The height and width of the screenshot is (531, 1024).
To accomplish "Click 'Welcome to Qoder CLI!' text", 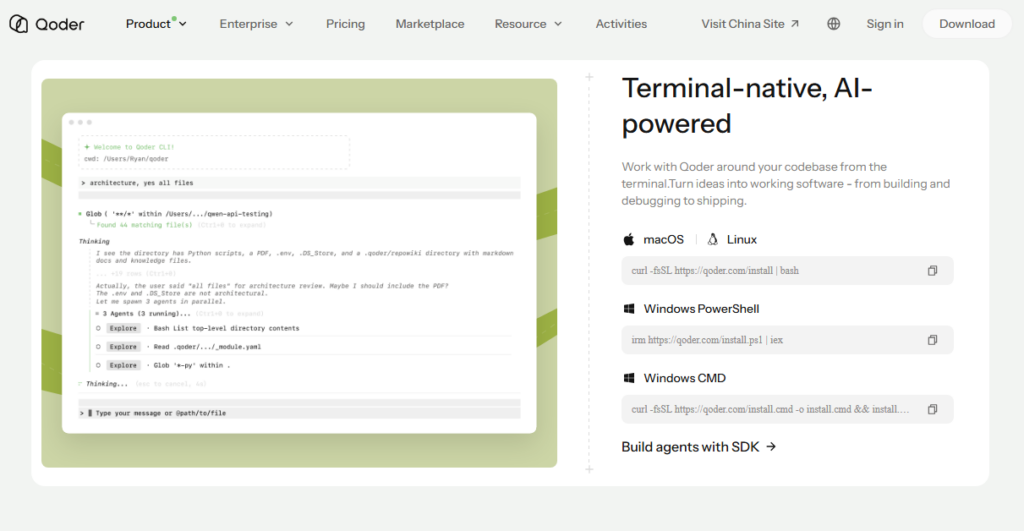I will coord(134,147).
